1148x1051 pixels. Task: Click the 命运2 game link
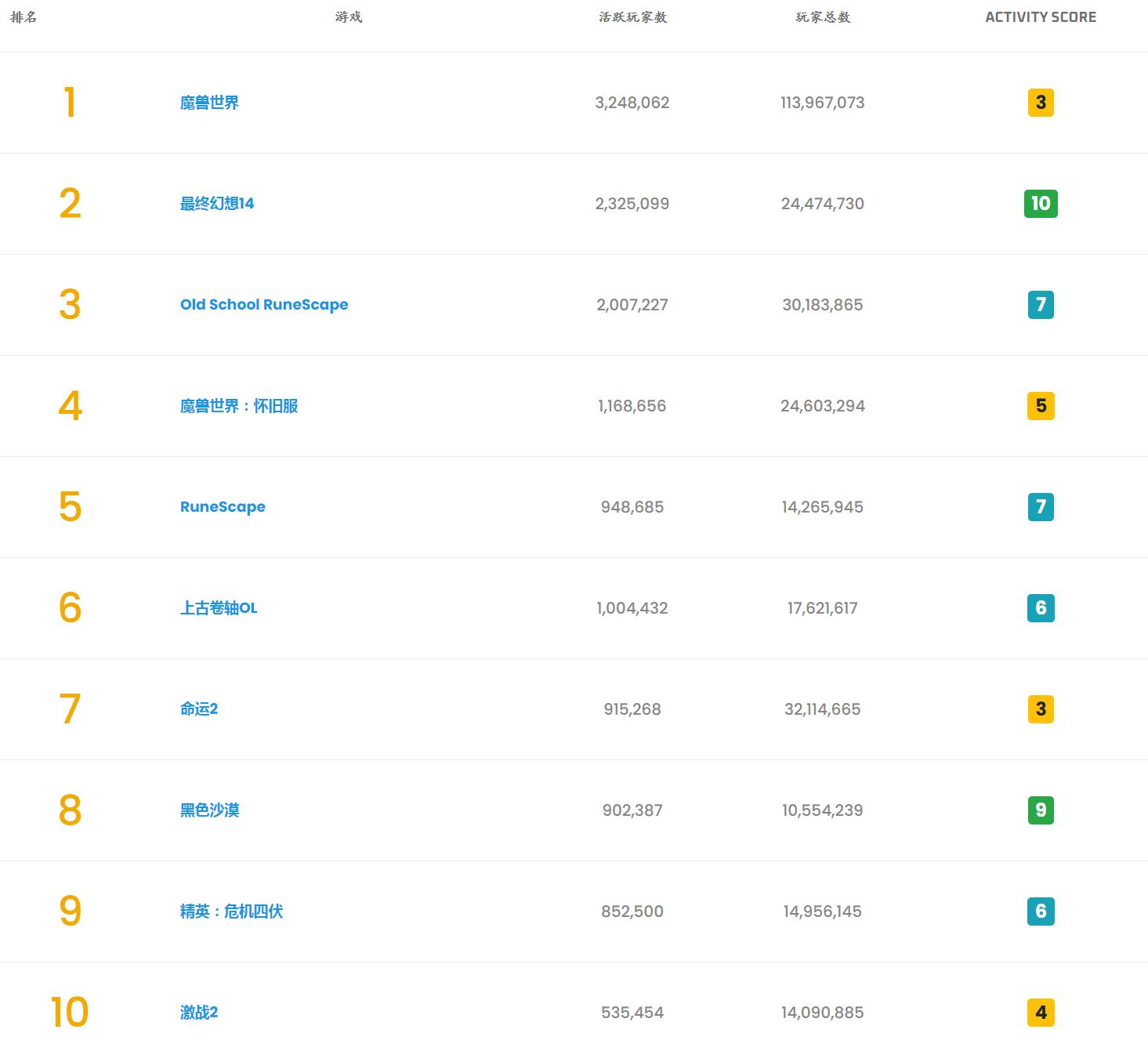pyautogui.click(x=197, y=709)
